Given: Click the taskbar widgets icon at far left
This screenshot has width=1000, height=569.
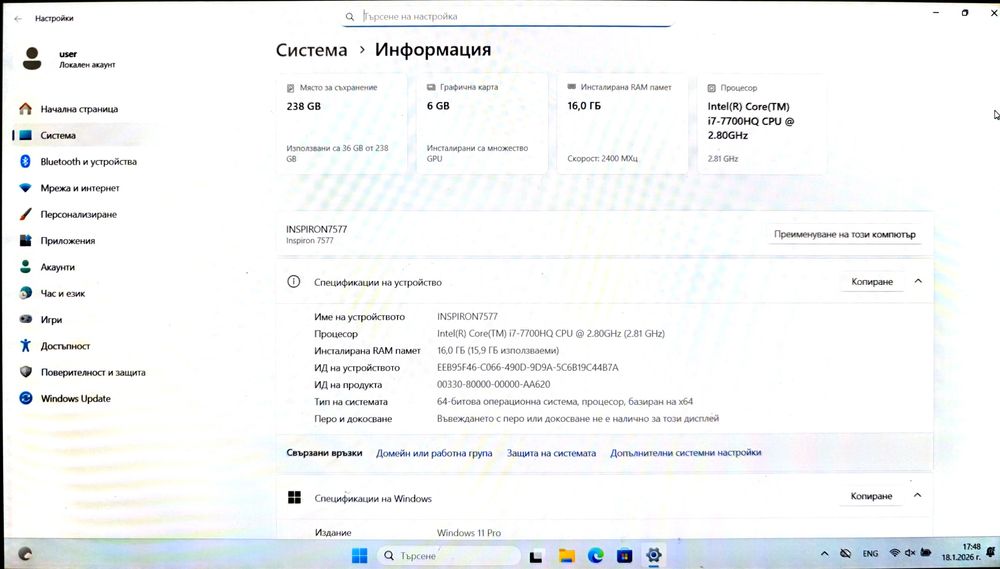Looking at the screenshot, I should pyautogui.click(x=24, y=553).
